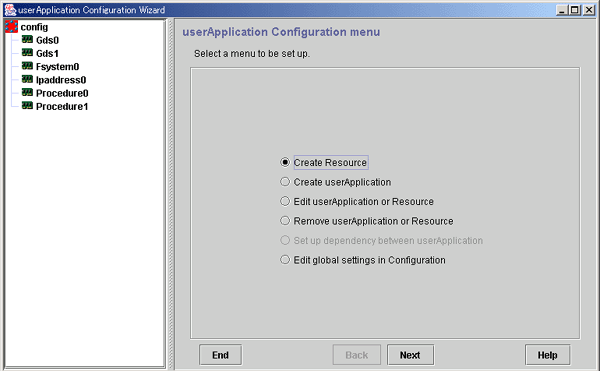This screenshot has height=371, width=600.
Task: Choose the Create Resource radio button
Action: [x=285, y=162]
